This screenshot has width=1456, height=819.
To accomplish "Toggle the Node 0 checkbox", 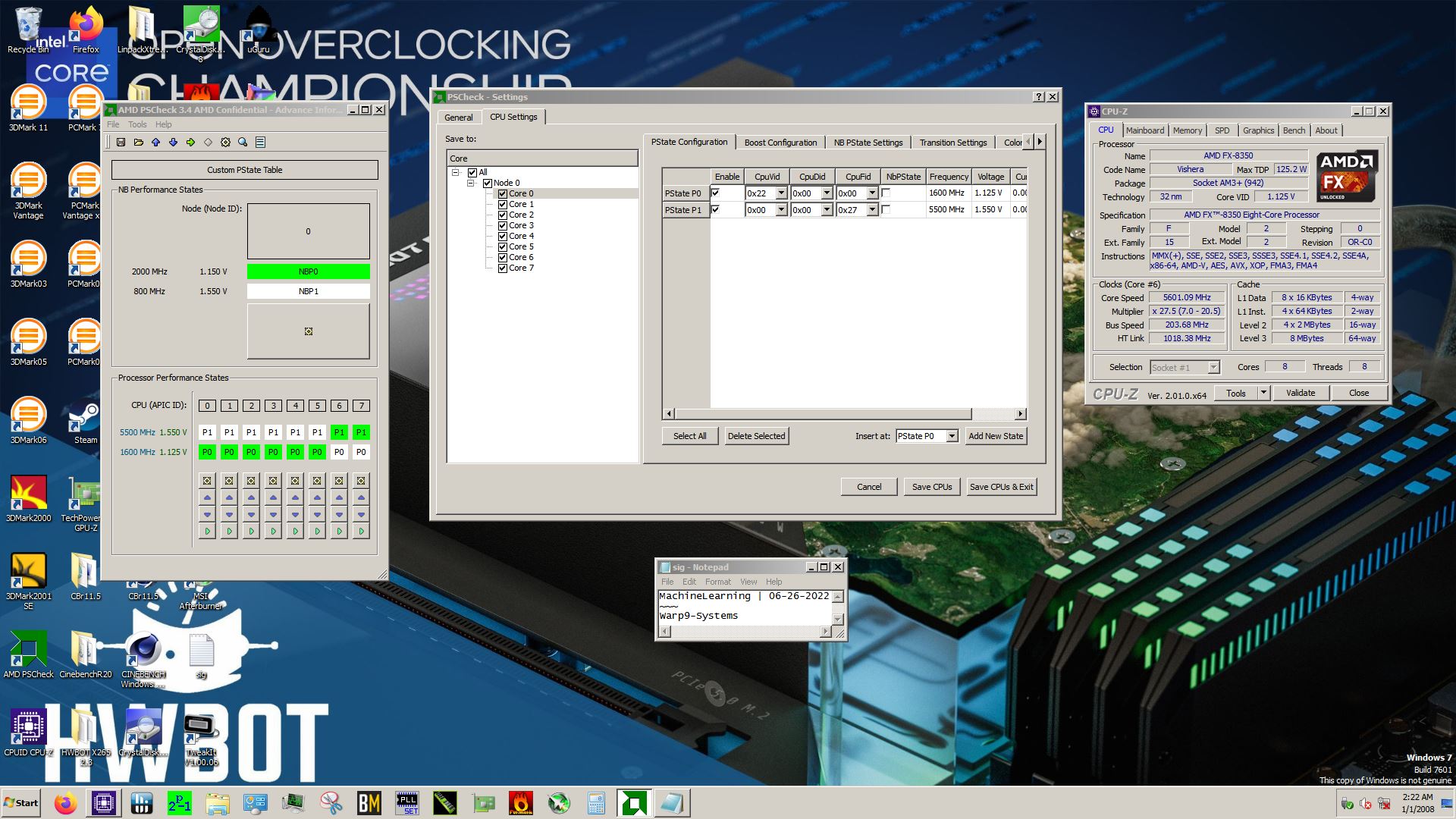I will pos(488,183).
